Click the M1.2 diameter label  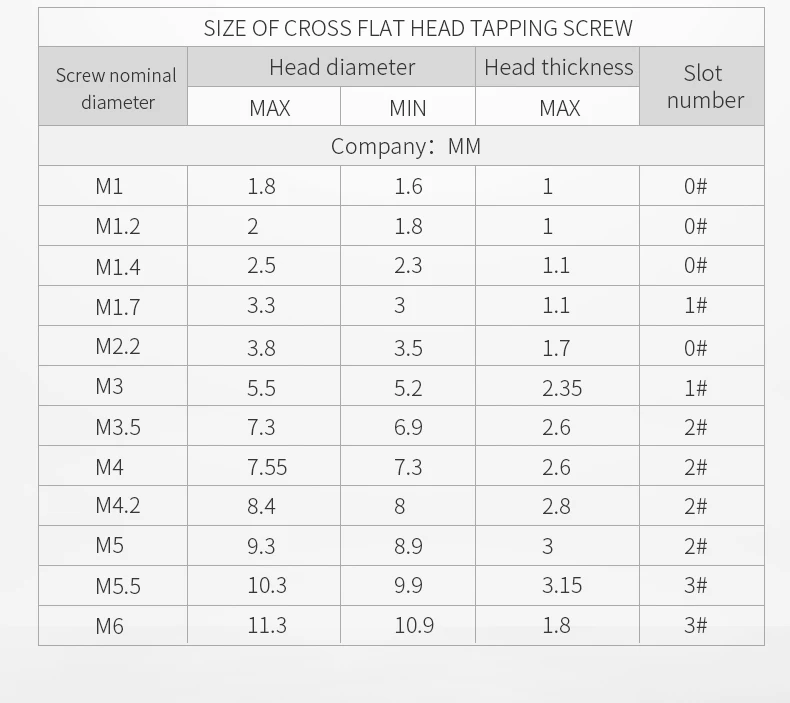[117, 226]
